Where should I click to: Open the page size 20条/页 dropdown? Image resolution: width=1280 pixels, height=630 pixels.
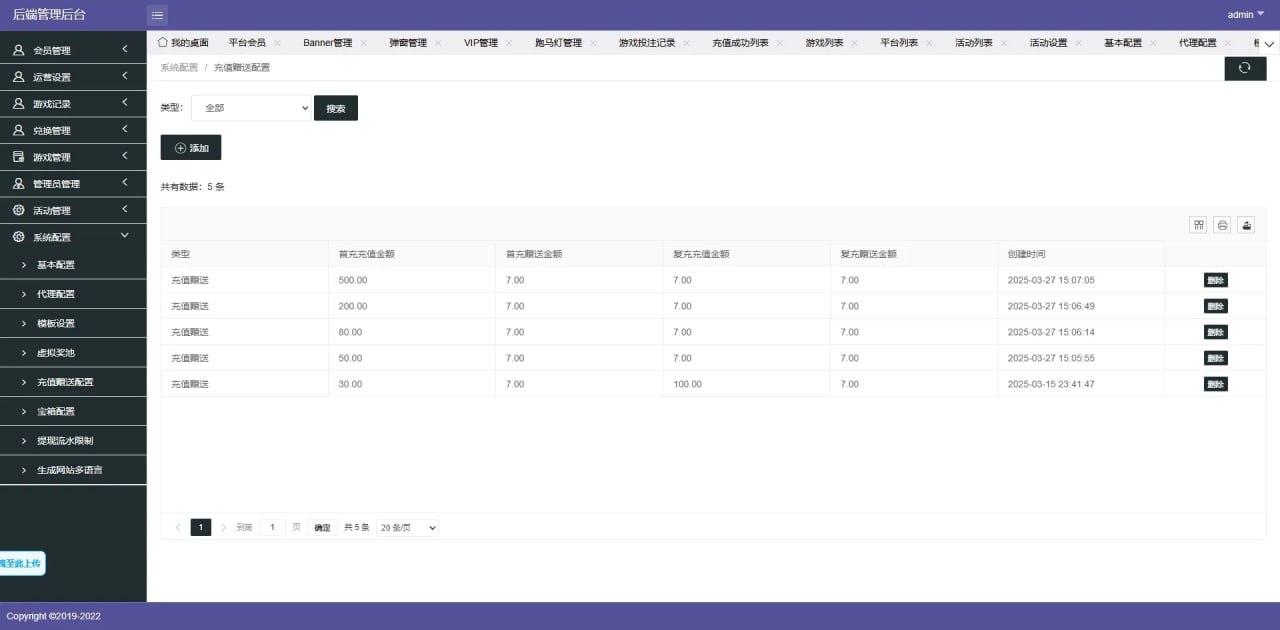pos(406,527)
